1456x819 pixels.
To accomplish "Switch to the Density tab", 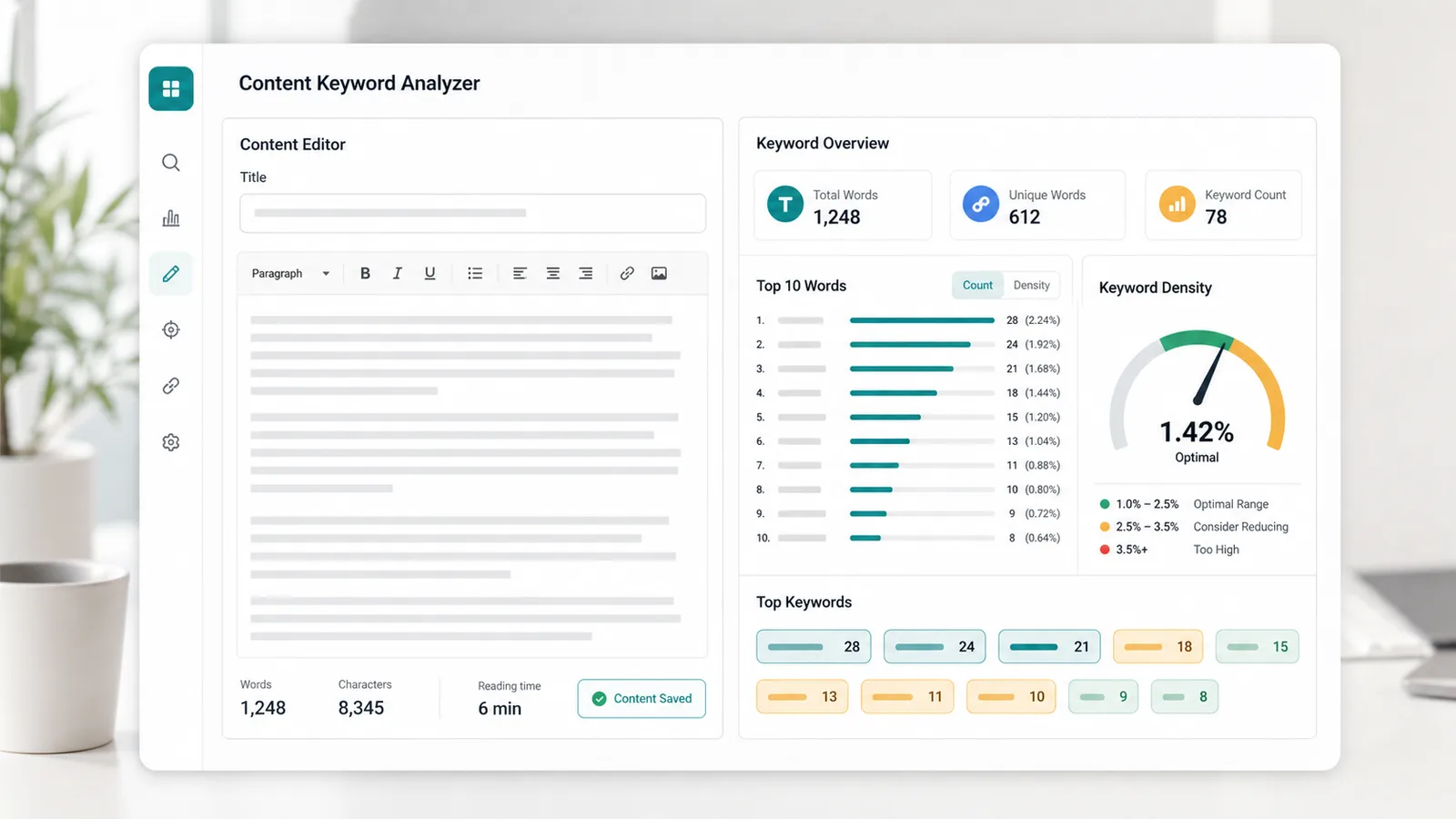I will pos(1031,285).
